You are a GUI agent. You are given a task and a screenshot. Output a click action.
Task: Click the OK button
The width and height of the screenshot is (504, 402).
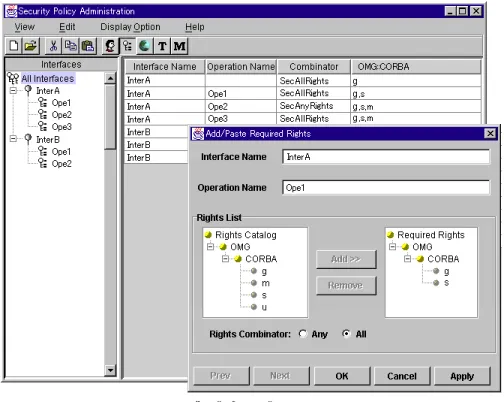[342, 376]
